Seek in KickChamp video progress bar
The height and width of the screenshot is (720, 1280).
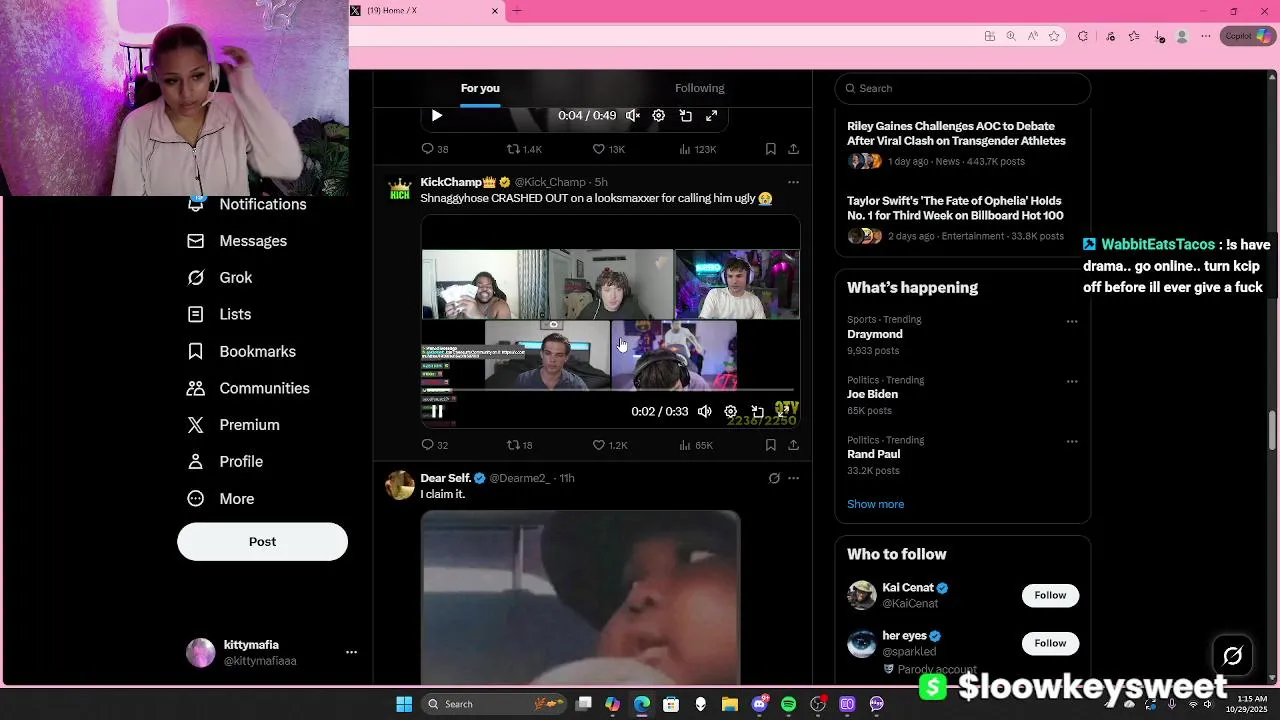(x=610, y=391)
